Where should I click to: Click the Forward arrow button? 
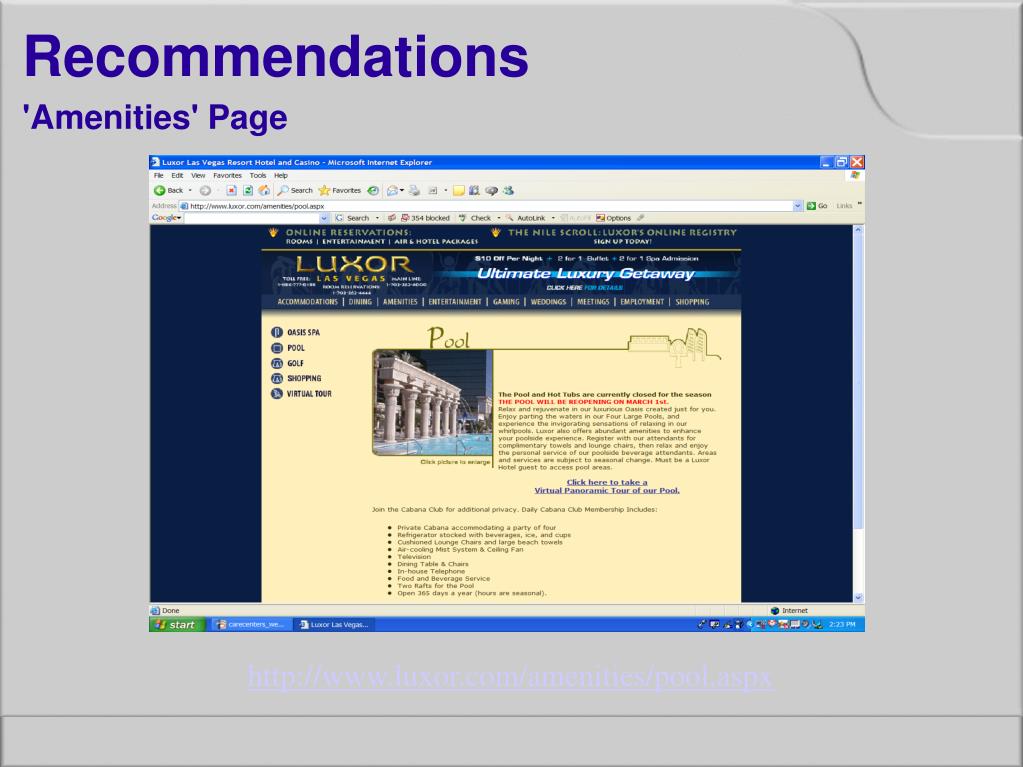point(206,190)
